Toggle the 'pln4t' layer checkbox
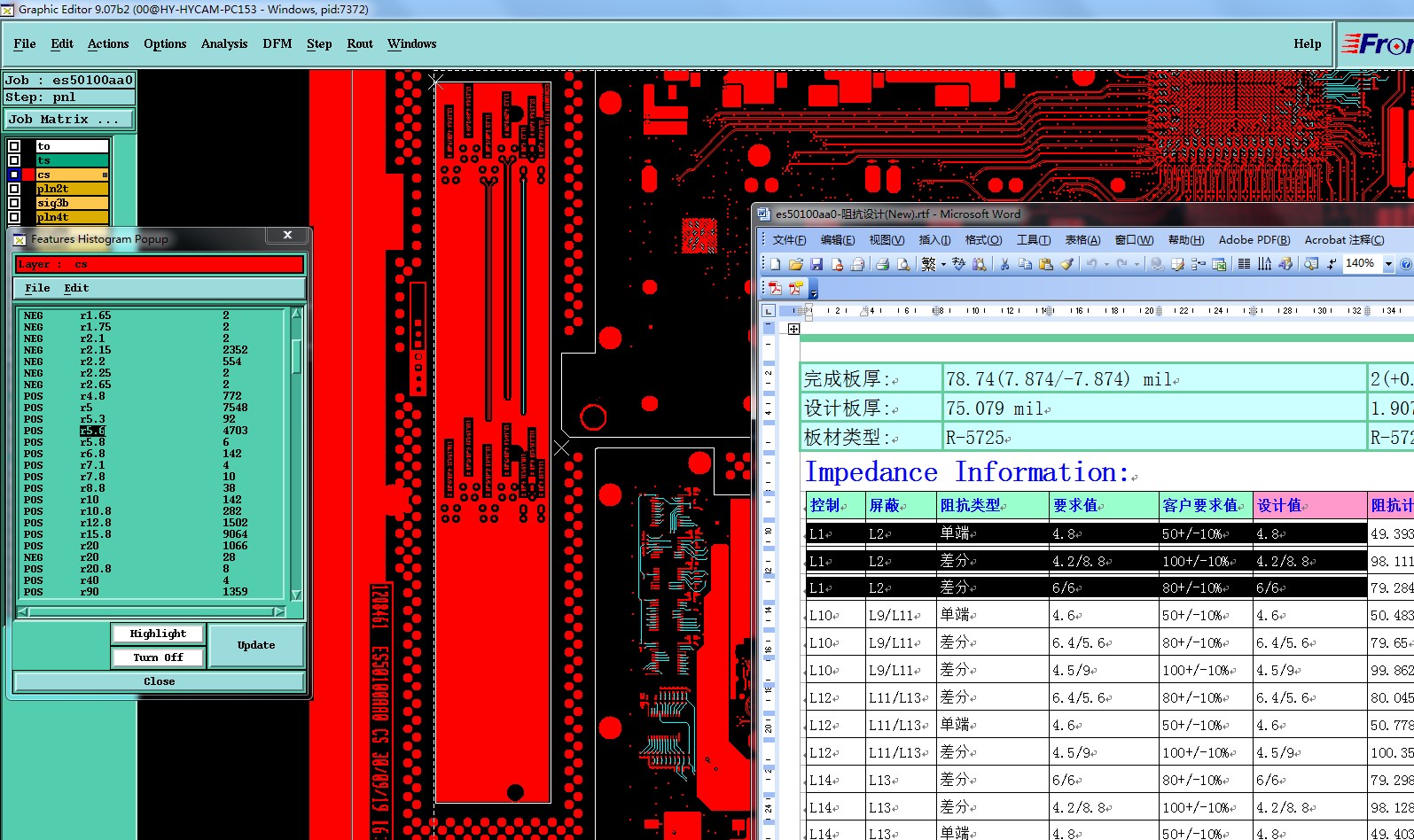The height and width of the screenshot is (840, 1414). [x=14, y=217]
